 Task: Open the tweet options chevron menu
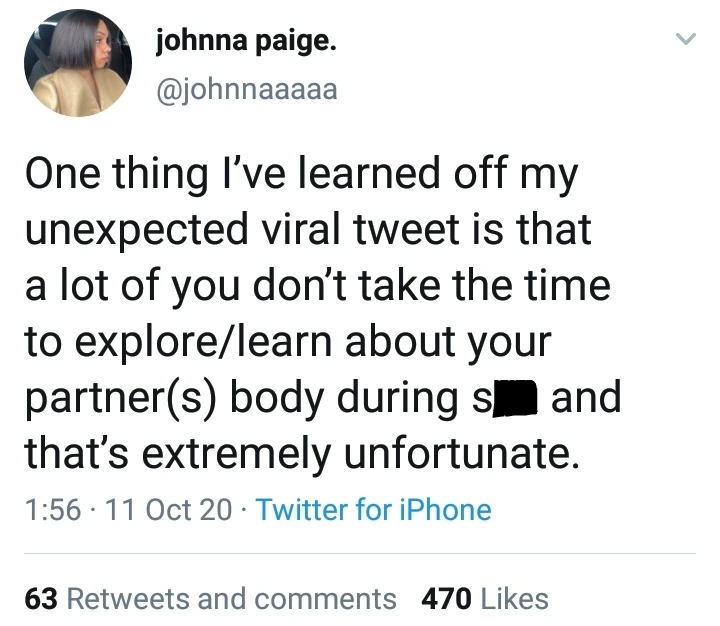tap(685, 40)
